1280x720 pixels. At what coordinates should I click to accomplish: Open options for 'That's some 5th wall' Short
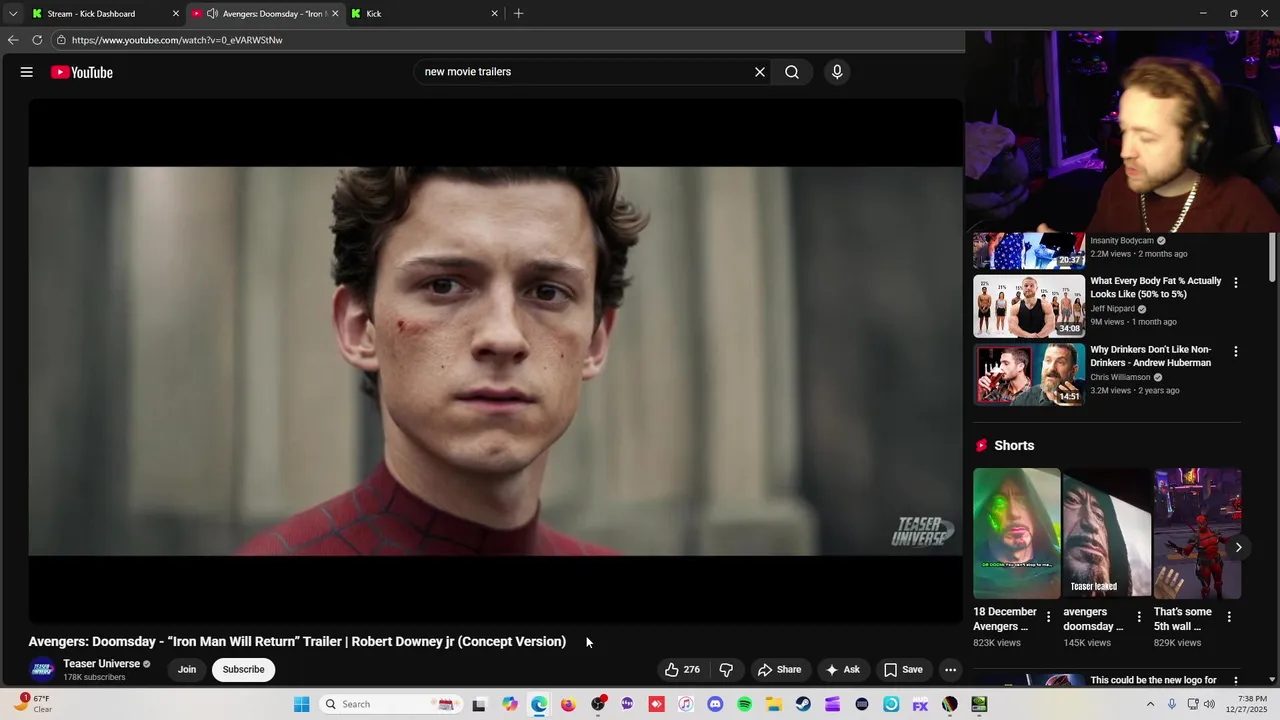point(1229,617)
